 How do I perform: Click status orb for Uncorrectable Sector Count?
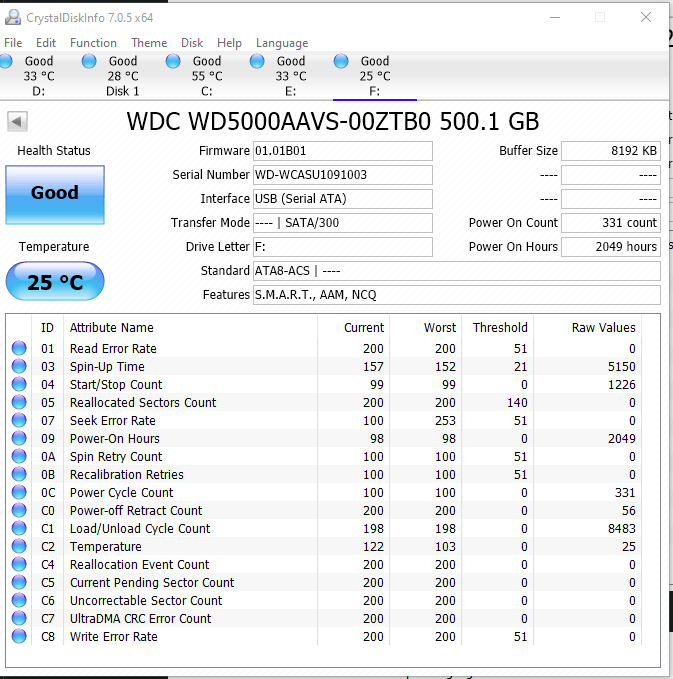point(19,600)
